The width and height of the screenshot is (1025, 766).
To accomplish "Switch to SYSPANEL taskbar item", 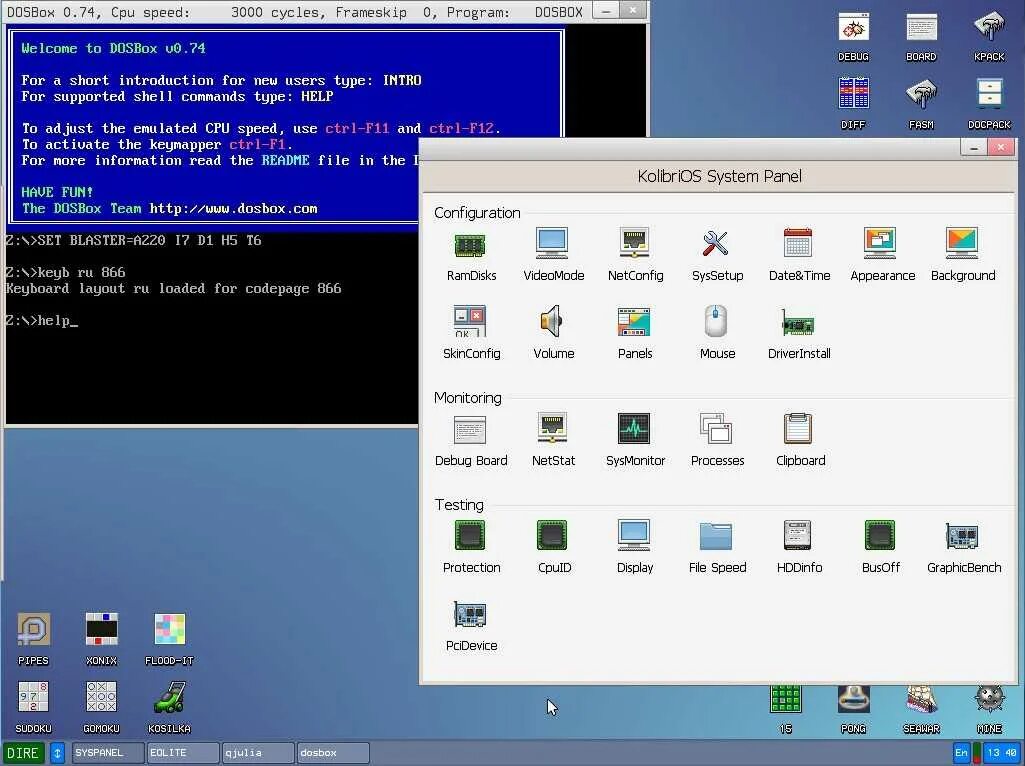I will pyautogui.click(x=108, y=753).
